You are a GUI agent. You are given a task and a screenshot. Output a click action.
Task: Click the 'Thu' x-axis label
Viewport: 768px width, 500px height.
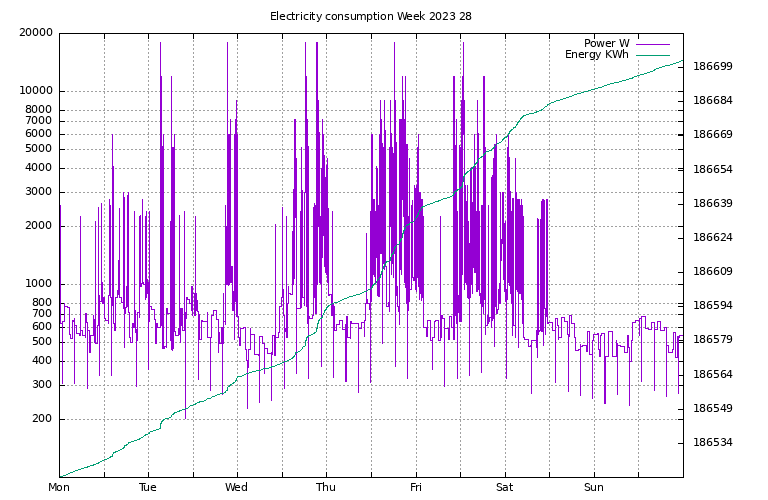pyautogui.click(x=326, y=487)
